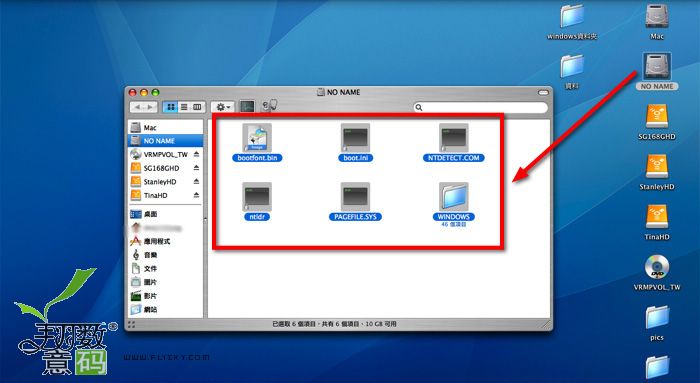The height and width of the screenshot is (383, 700).
Task: Switch to column view mode
Action: (x=197, y=107)
